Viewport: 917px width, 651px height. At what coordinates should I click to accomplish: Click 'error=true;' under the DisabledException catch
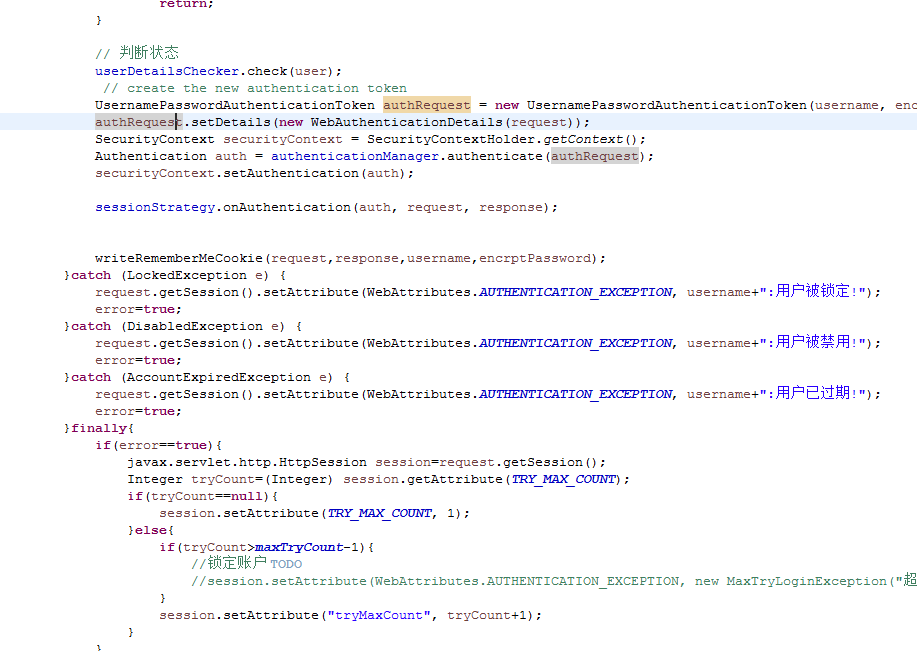point(139,360)
